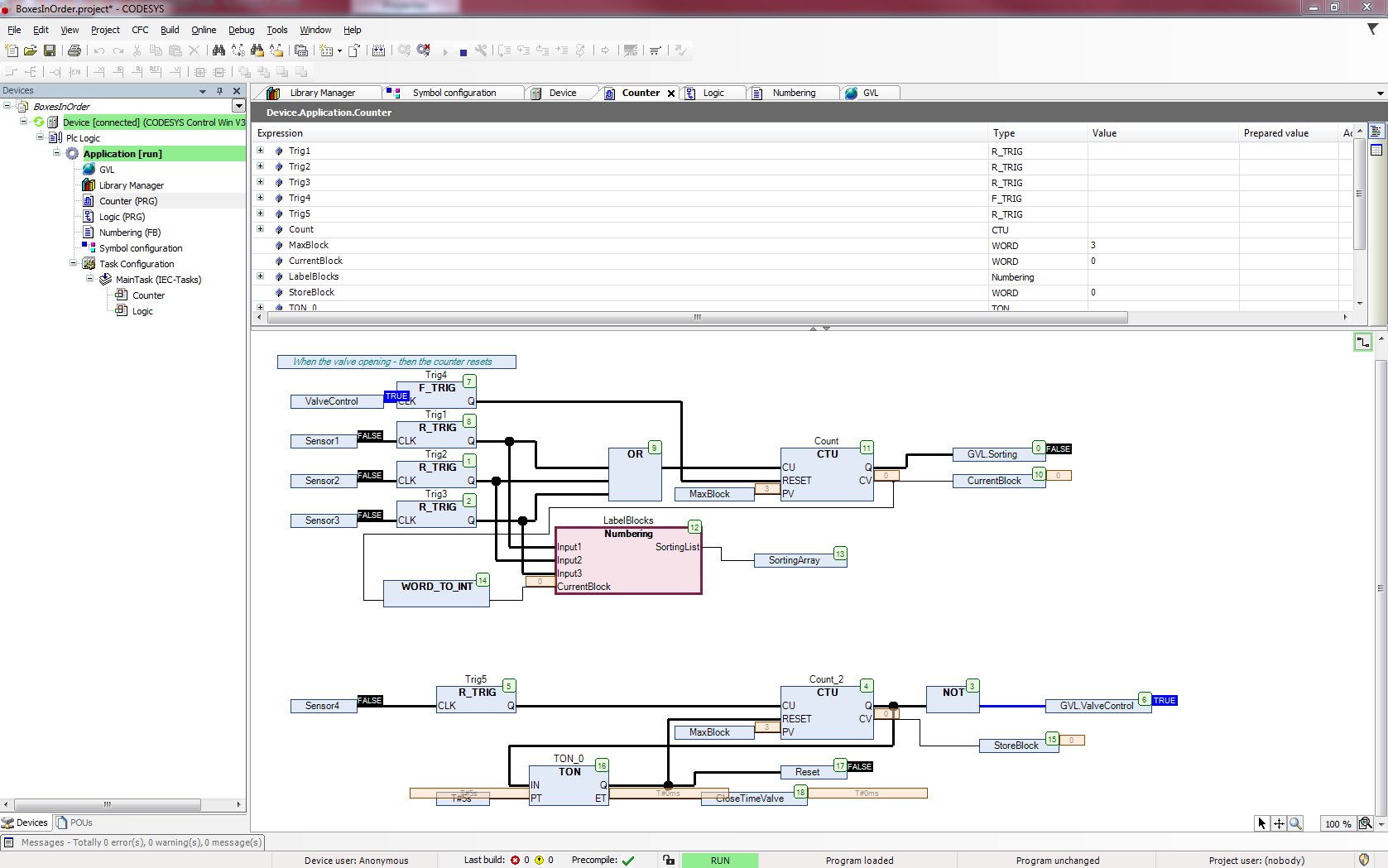Click the tabular view icon beside declaration table
Viewport: 1388px width, 868px height.
(x=1376, y=150)
